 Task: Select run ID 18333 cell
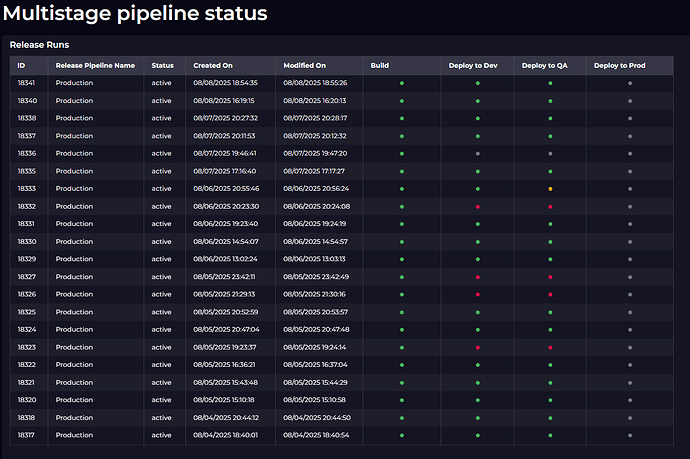(26, 188)
